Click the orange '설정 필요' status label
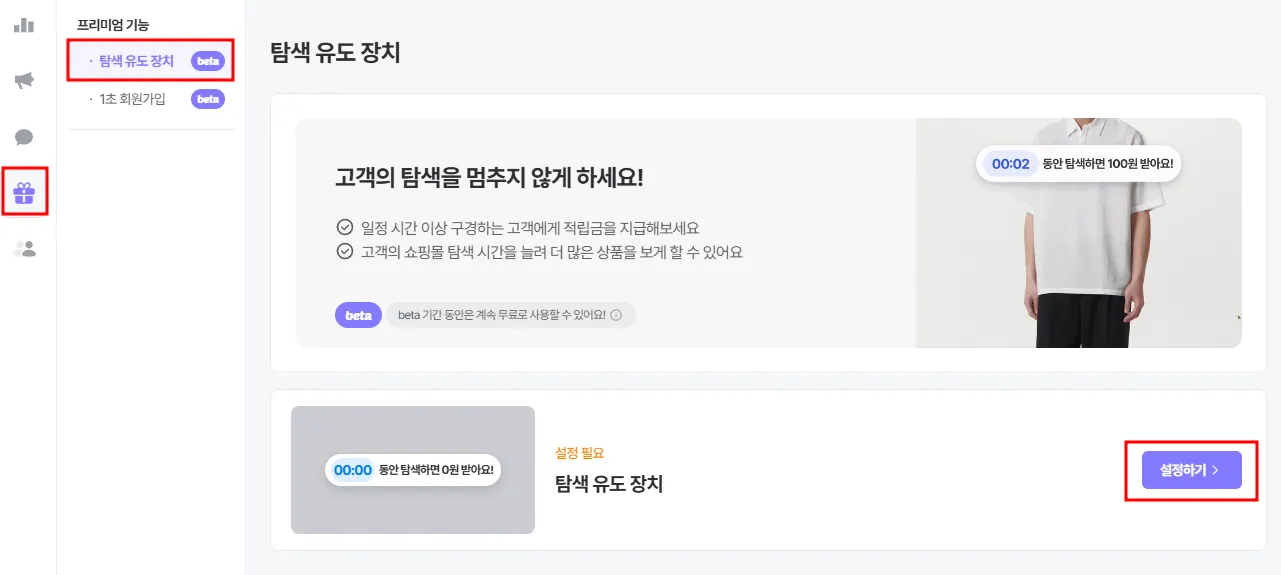 [x=580, y=453]
